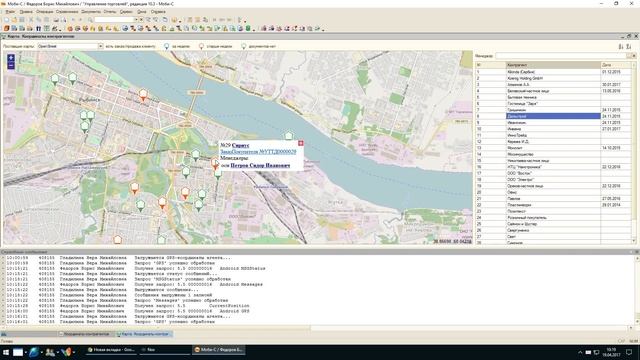
Task: Click the toolbar search text field
Action: coord(114,20)
